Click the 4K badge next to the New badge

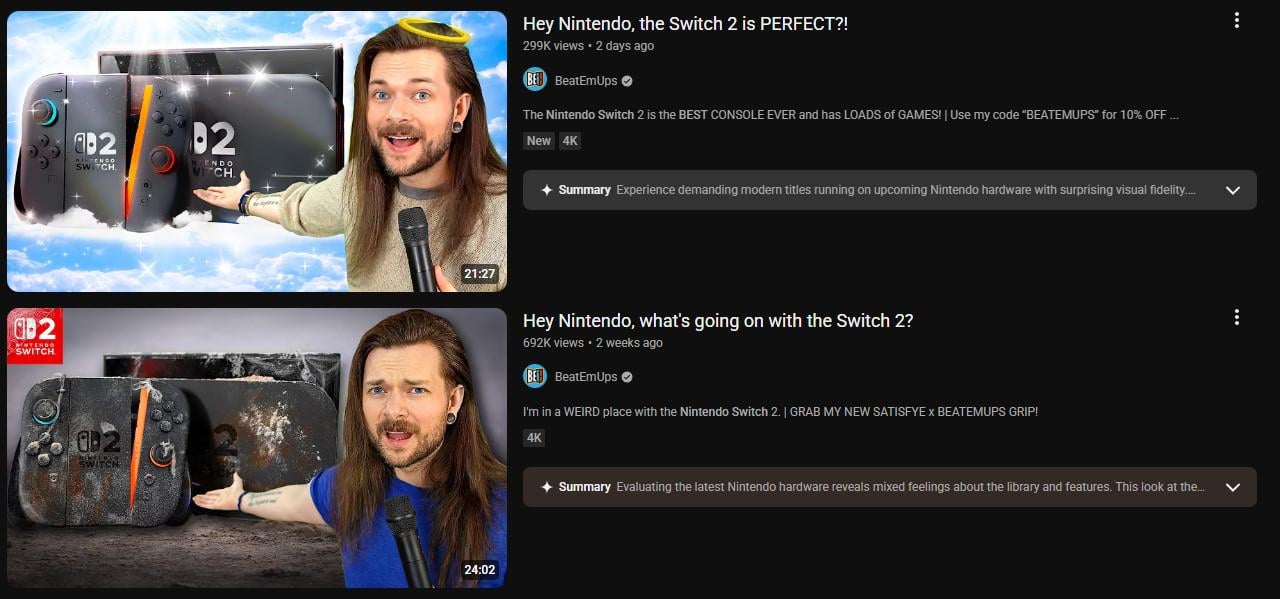pos(570,141)
